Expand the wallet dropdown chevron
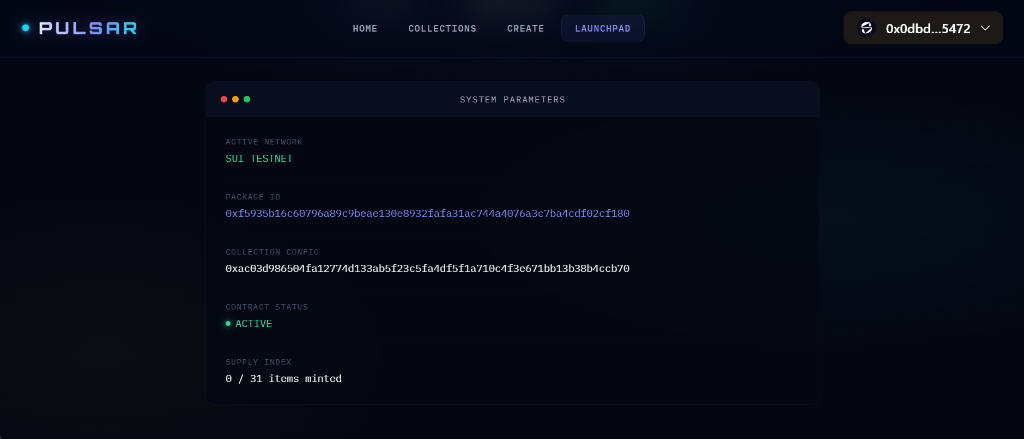1024x439 pixels. click(985, 28)
